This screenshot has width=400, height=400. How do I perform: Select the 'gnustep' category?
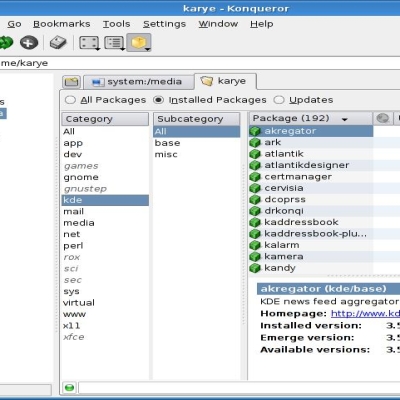(105, 189)
